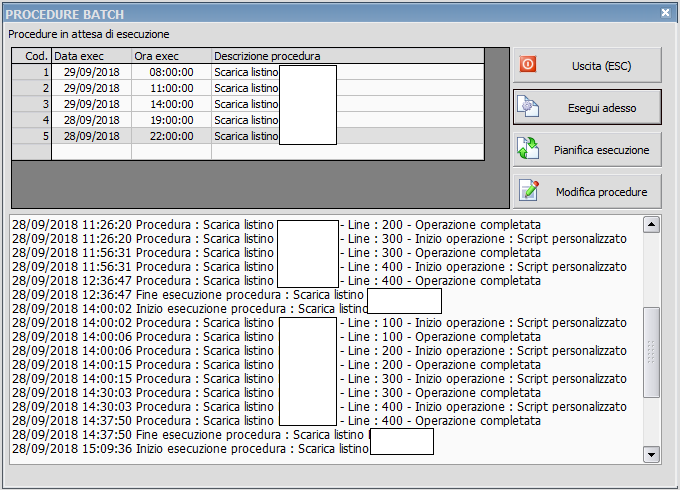Click log line 14:30:03 Line 400 Inizio operazione
The width and height of the screenshot is (680, 490).
coord(319,406)
